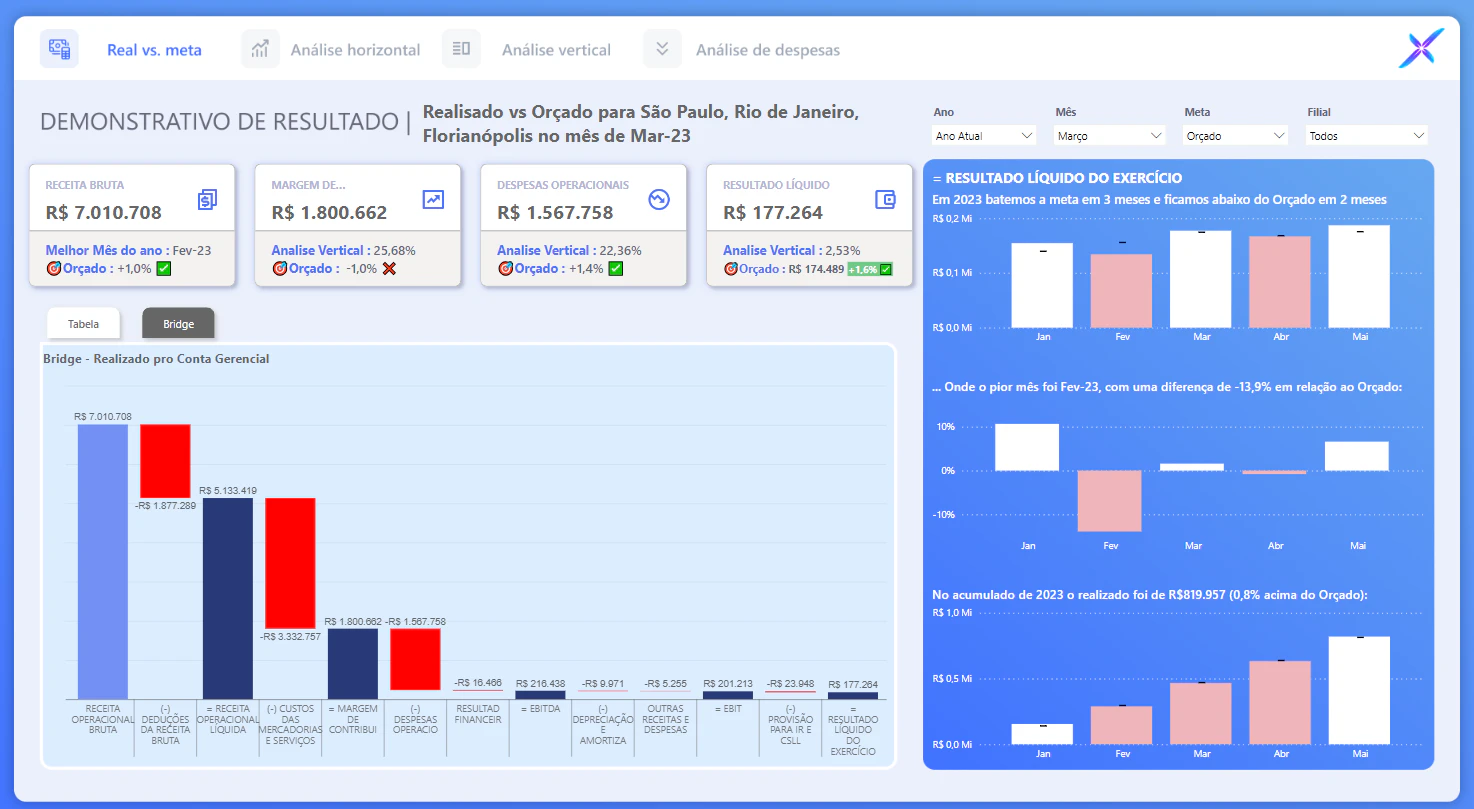Click the colorful X logo
The height and width of the screenshot is (809, 1474).
click(1422, 49)
